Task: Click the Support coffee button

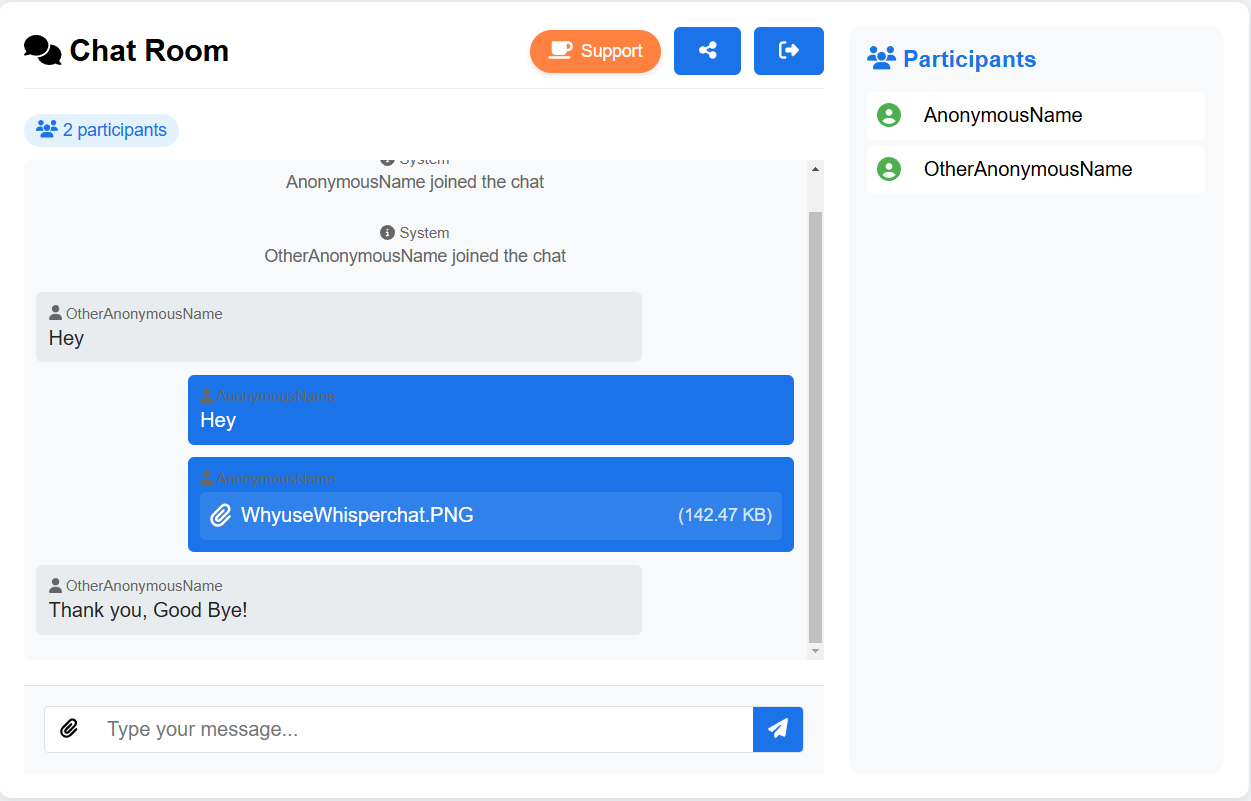Action: (x=595, y=51)
